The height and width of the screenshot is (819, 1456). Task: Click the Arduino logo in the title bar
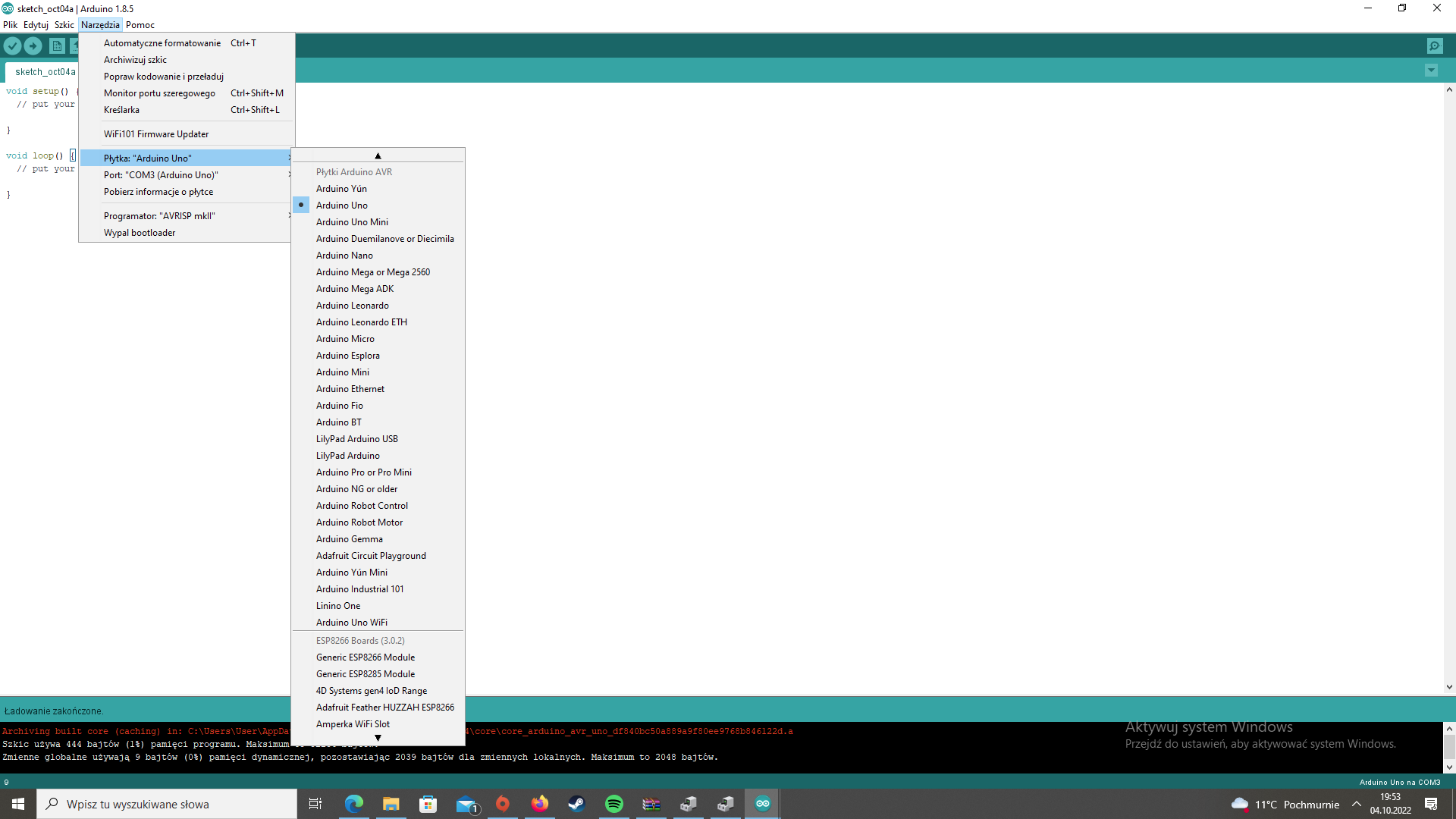point(8,8)
